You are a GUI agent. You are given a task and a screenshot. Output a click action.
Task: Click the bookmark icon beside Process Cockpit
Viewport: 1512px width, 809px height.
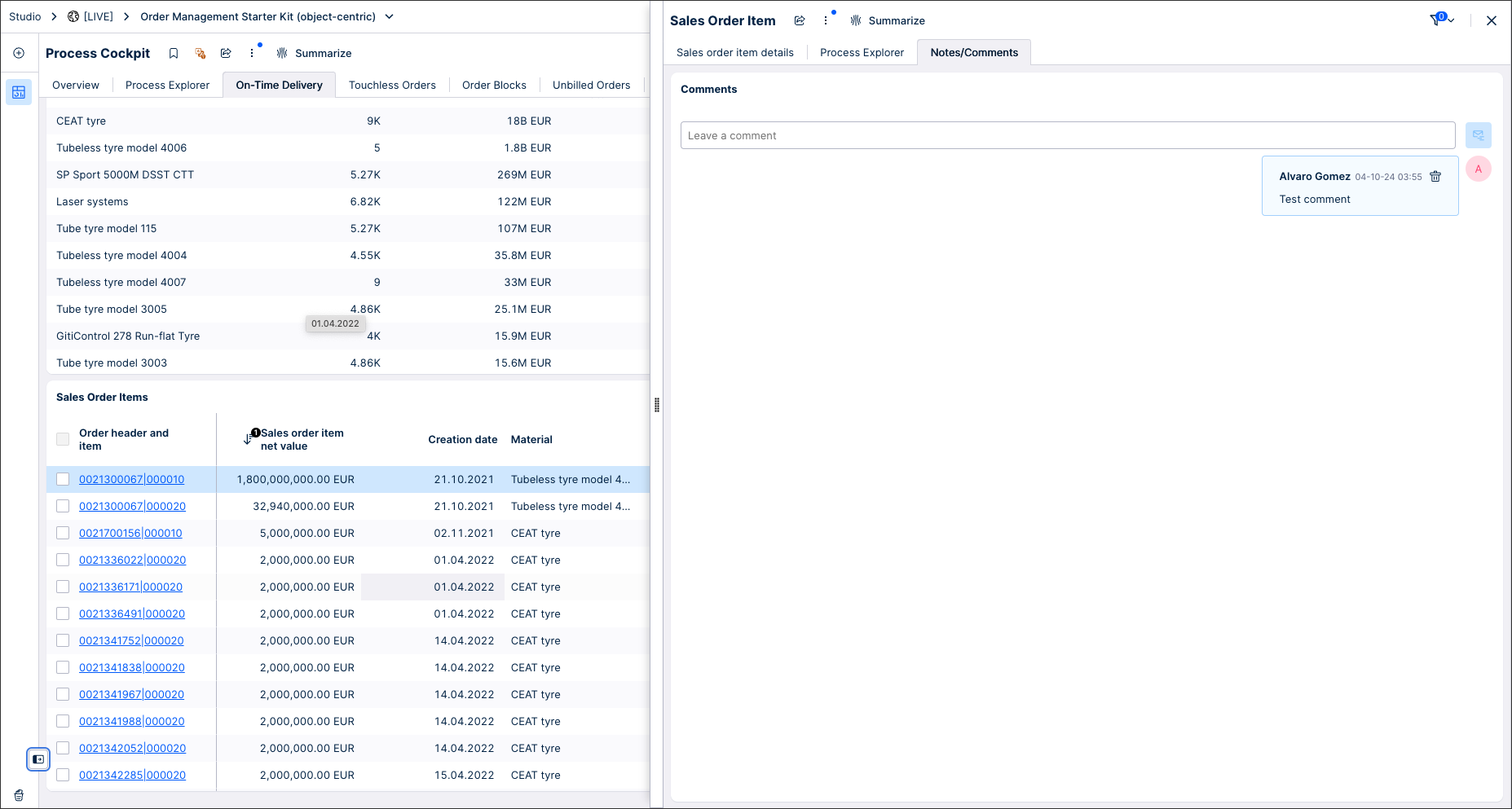click(x=174, y=53)
